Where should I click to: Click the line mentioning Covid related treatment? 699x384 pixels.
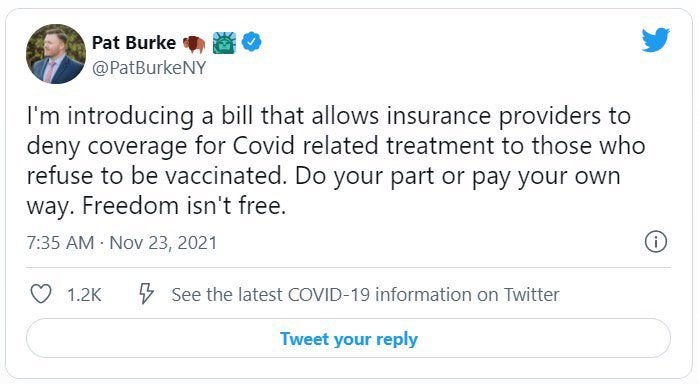[336, 146]
